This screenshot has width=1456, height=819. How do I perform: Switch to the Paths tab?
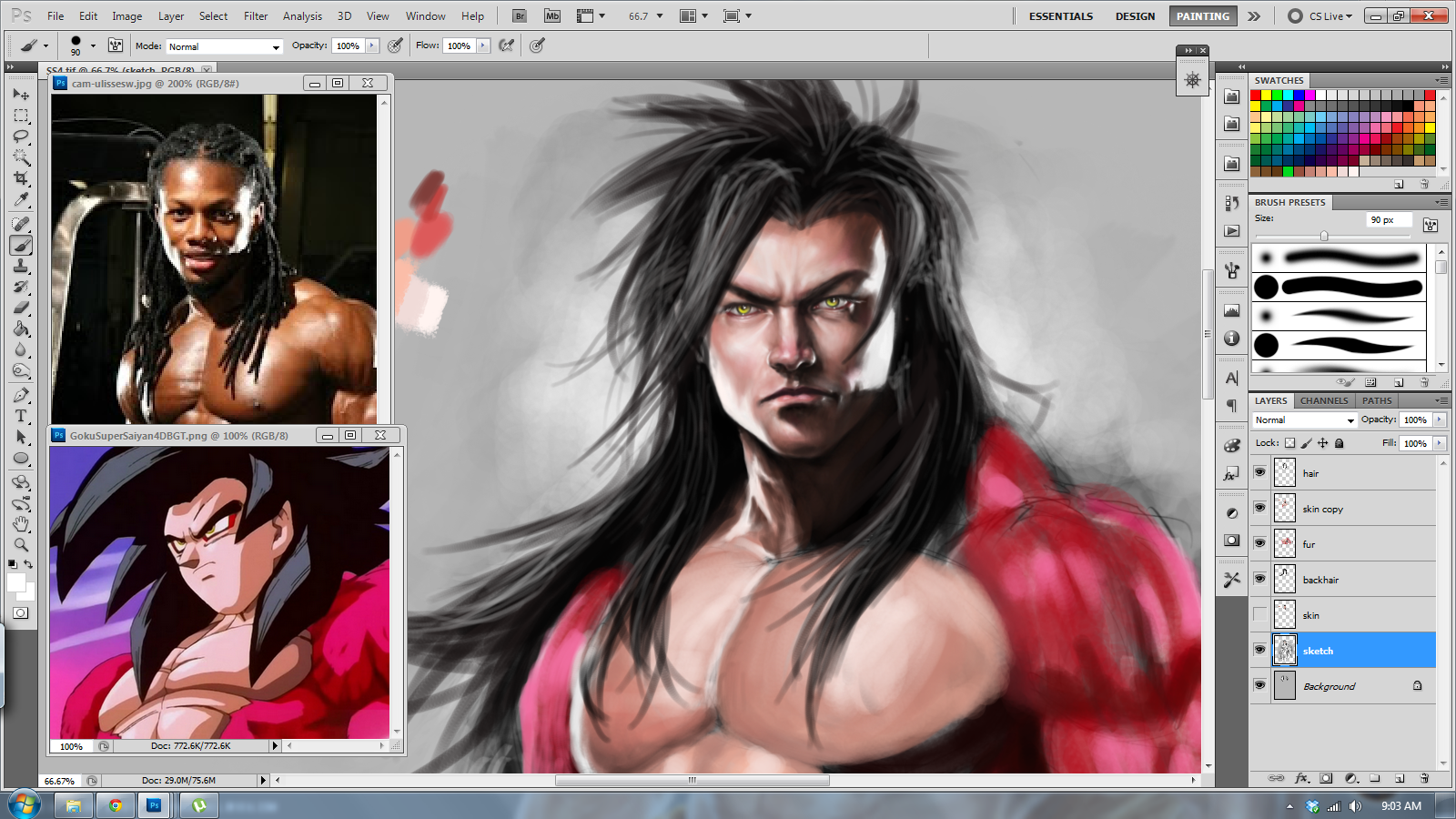click(1377, 400)
